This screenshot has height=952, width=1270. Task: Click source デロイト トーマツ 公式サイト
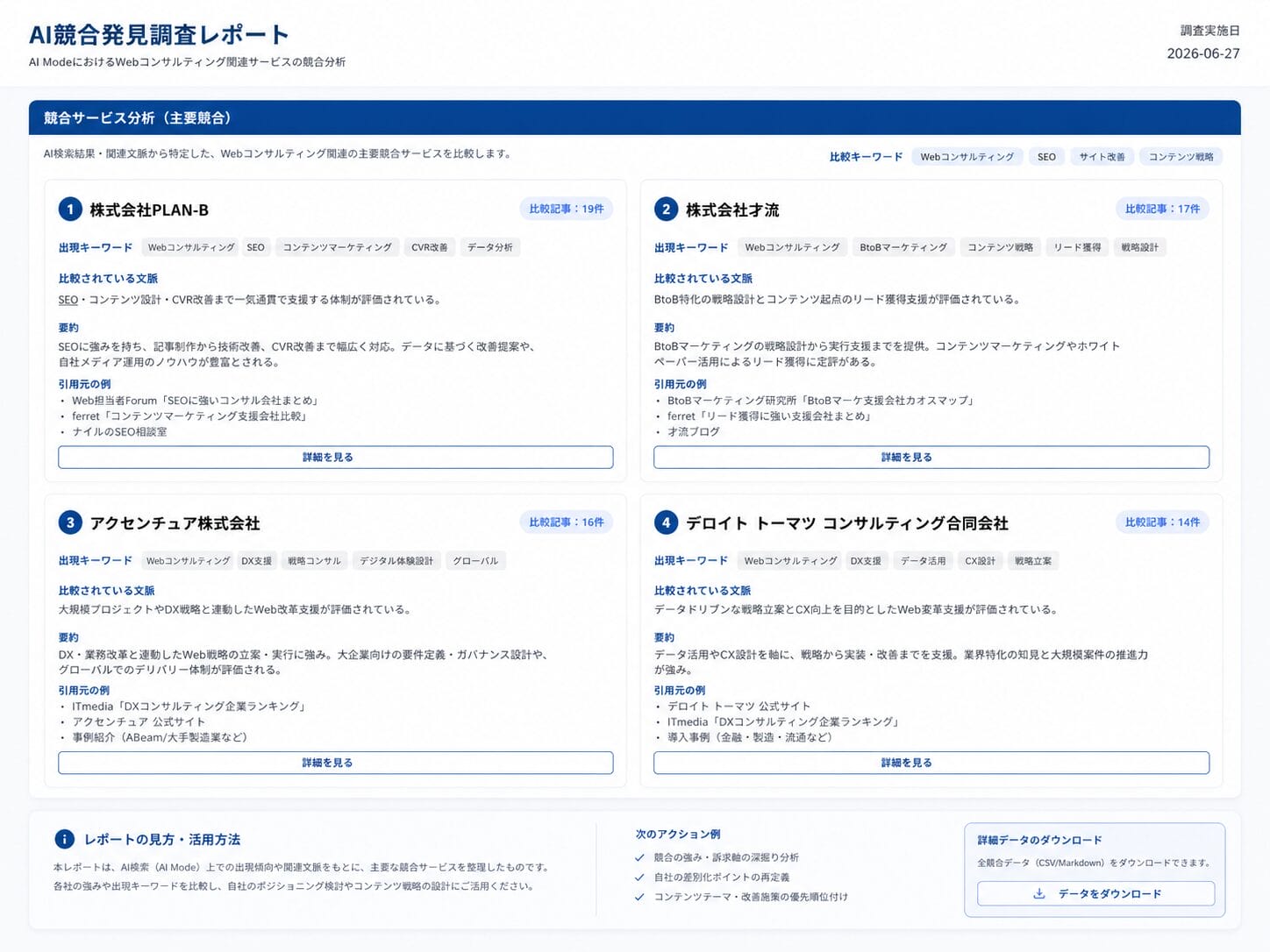click(x=738, y=707)
